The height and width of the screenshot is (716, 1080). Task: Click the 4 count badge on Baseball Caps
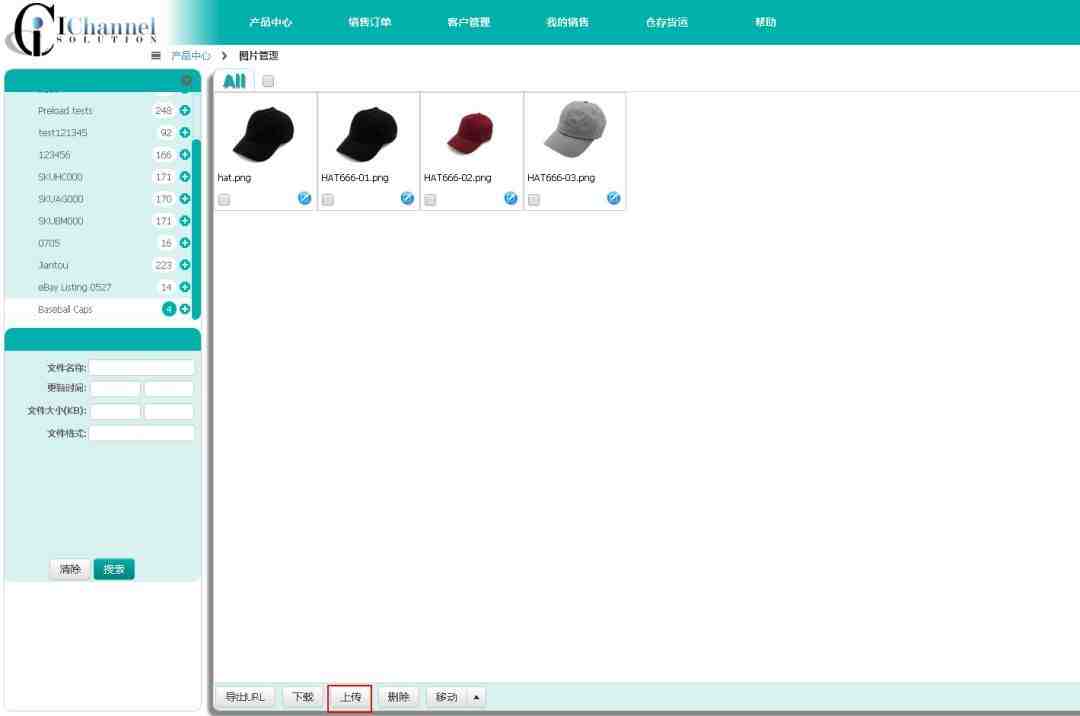click(169, 309)
